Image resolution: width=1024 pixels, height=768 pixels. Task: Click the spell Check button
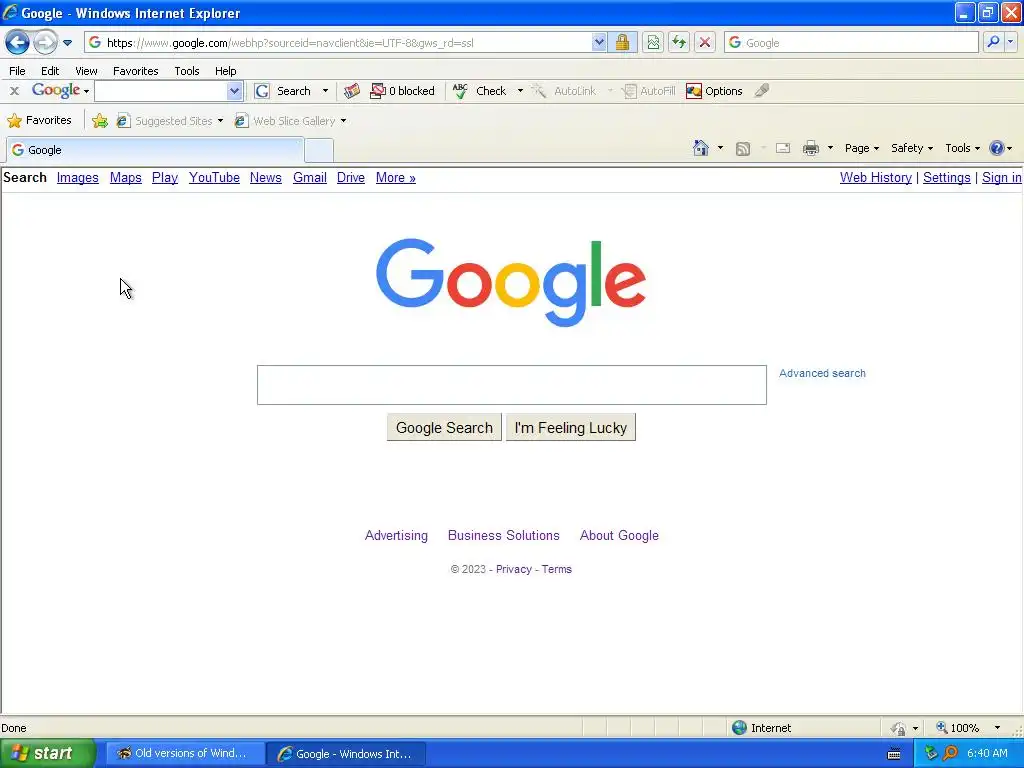coord(480,91)
